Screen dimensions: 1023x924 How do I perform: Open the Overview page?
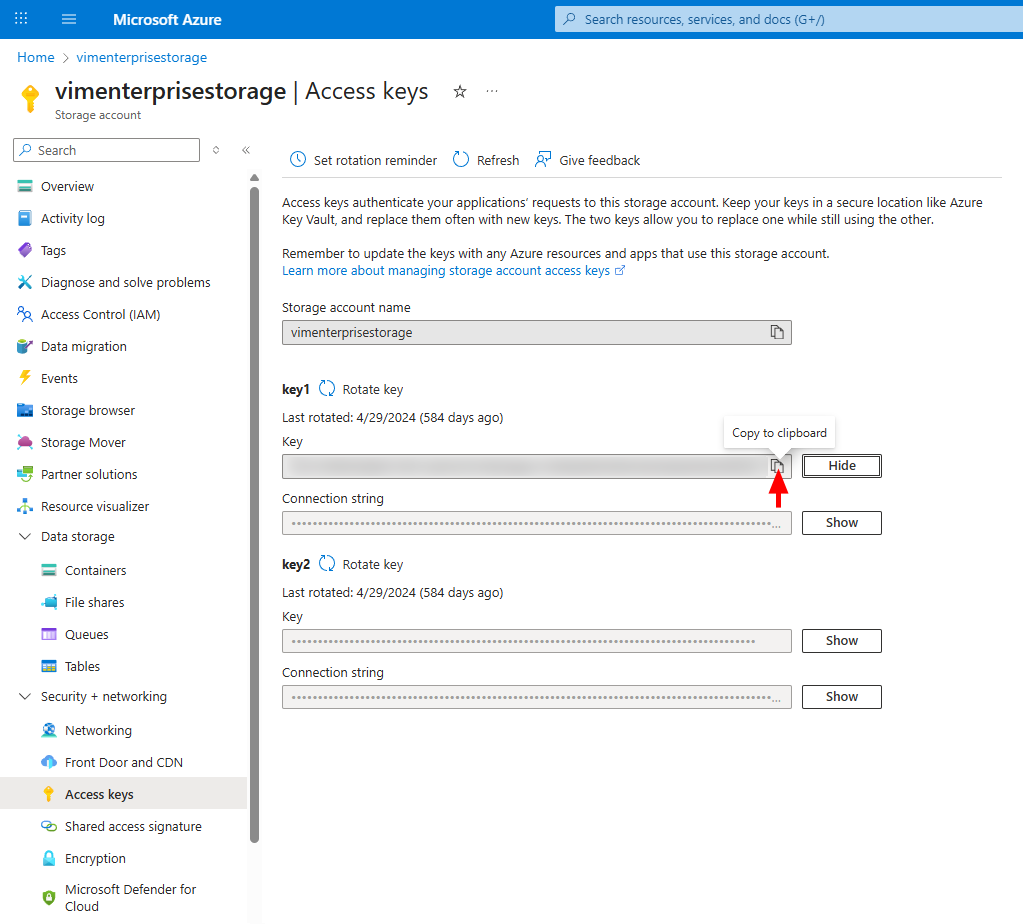[69, 186]
